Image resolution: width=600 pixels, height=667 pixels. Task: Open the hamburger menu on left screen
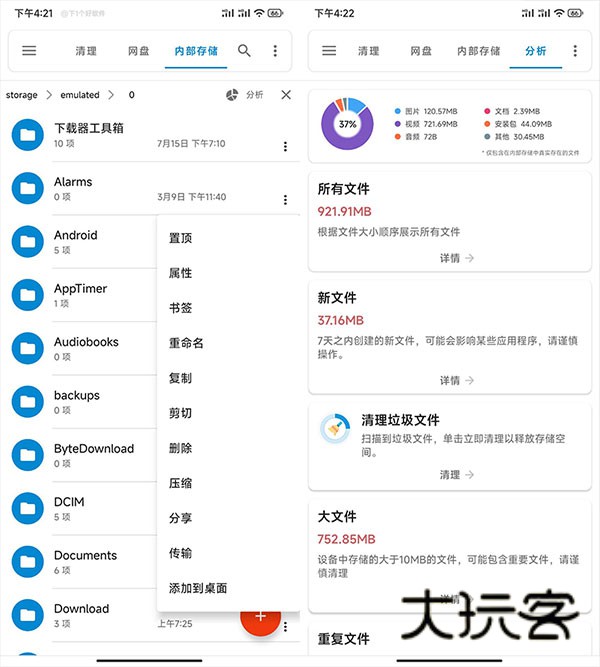(x=29, y=51)
